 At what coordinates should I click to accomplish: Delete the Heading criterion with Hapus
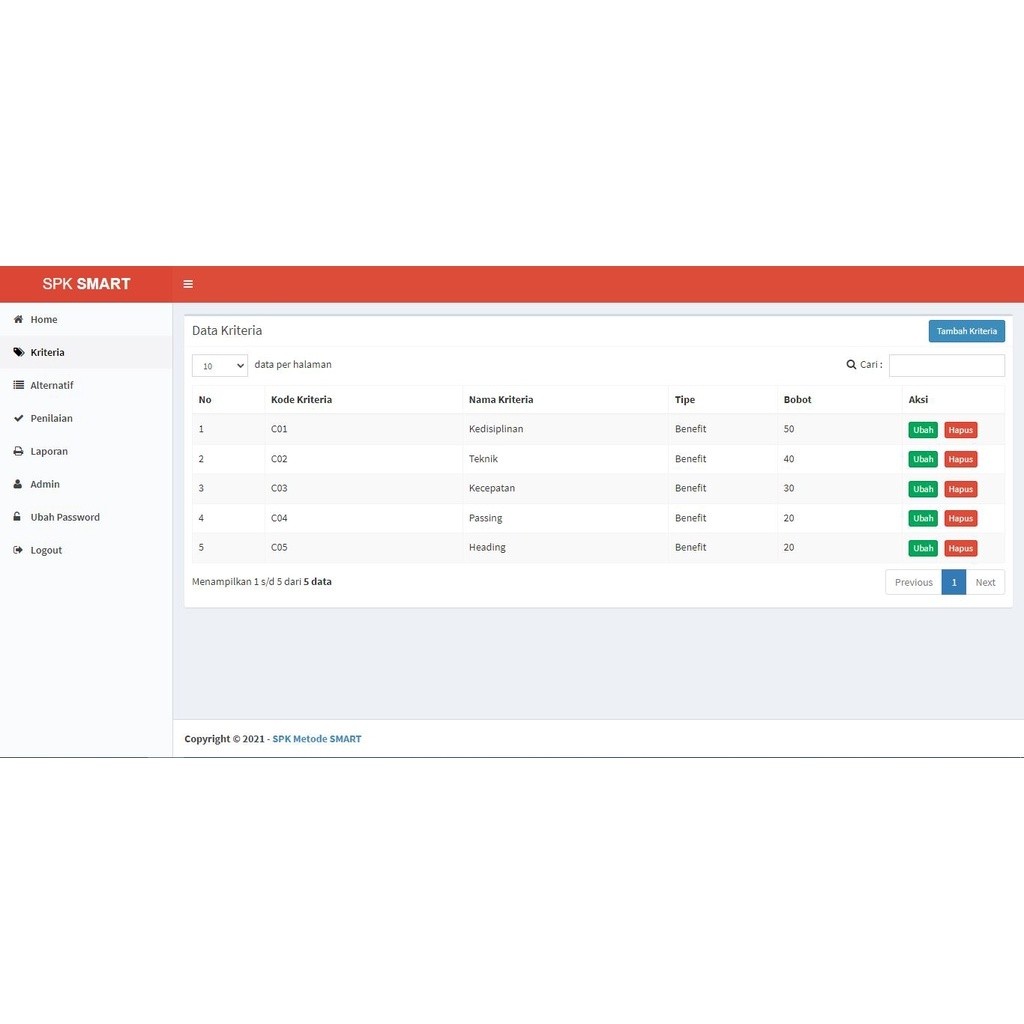961,549
